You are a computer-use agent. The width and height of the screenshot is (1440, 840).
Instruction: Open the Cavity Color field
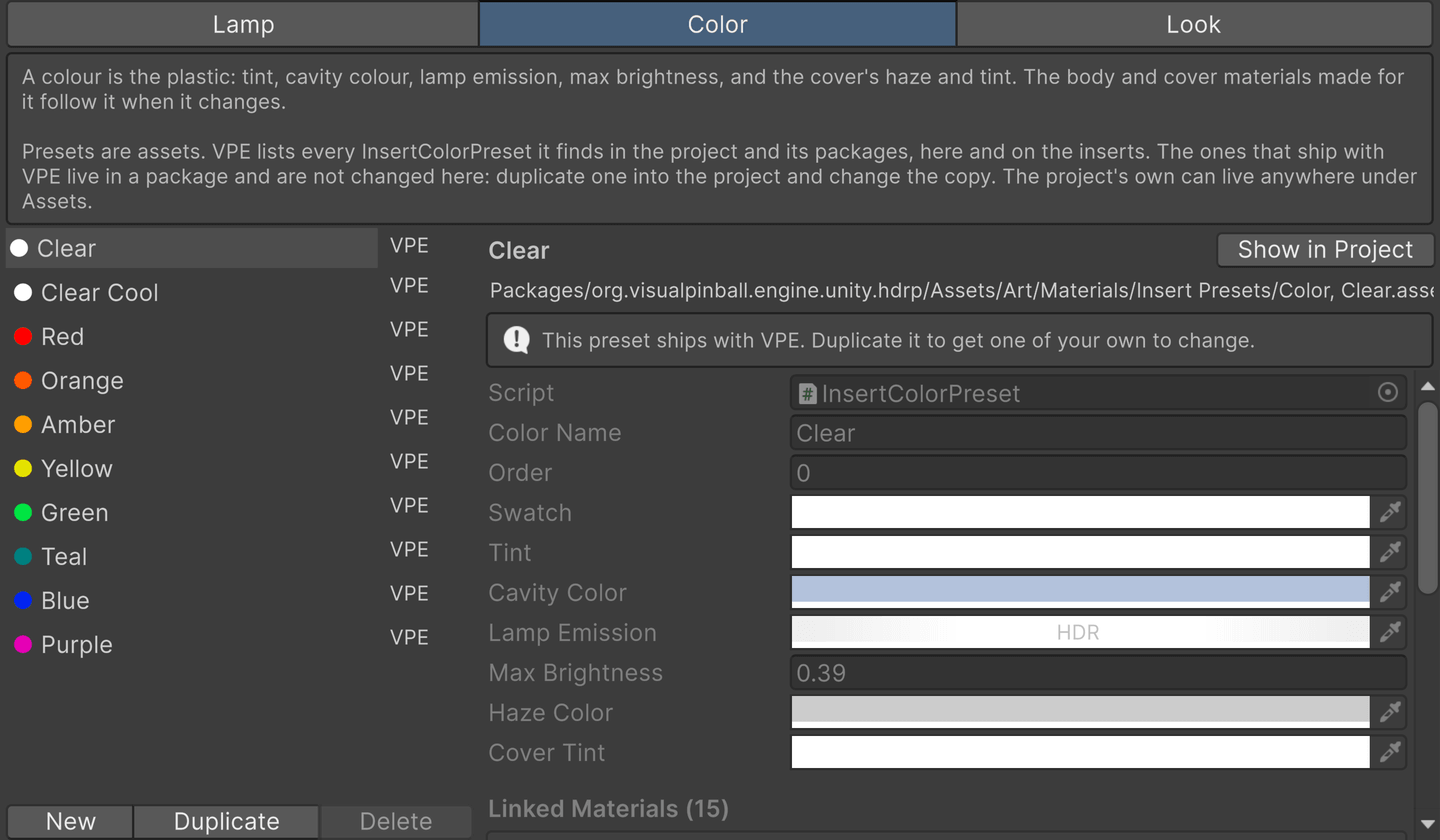pos(1080,592)
